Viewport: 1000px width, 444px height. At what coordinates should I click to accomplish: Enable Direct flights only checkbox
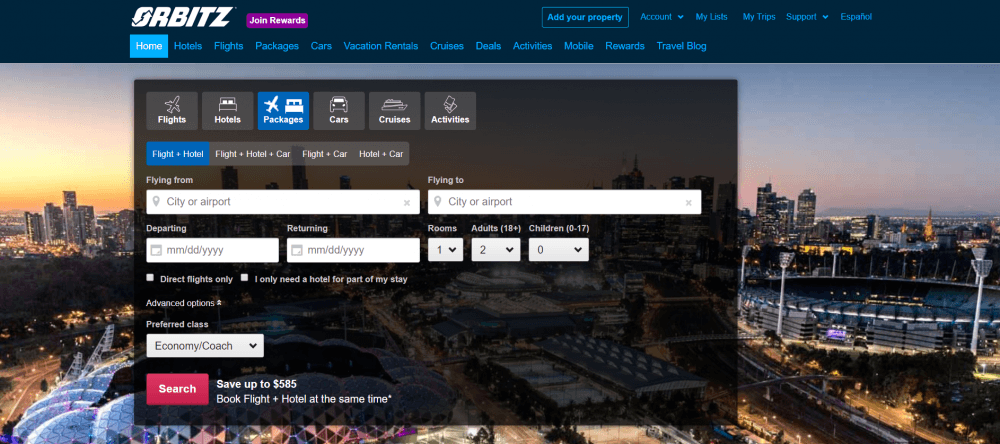click(151, 278)
